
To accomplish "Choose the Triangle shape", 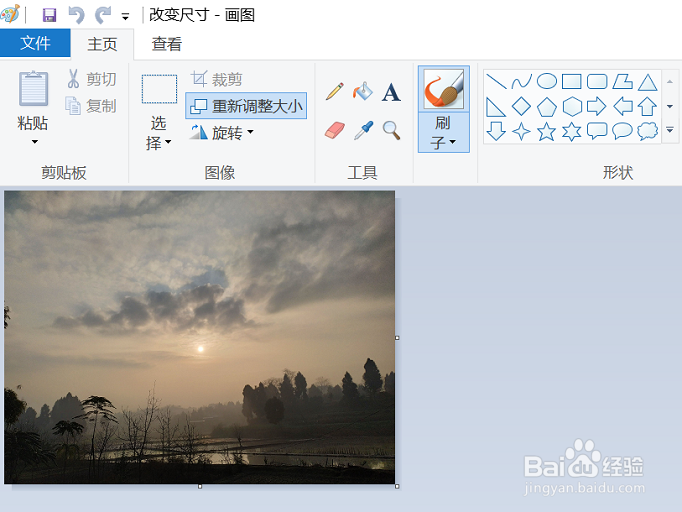I will [x=648, y=82].
